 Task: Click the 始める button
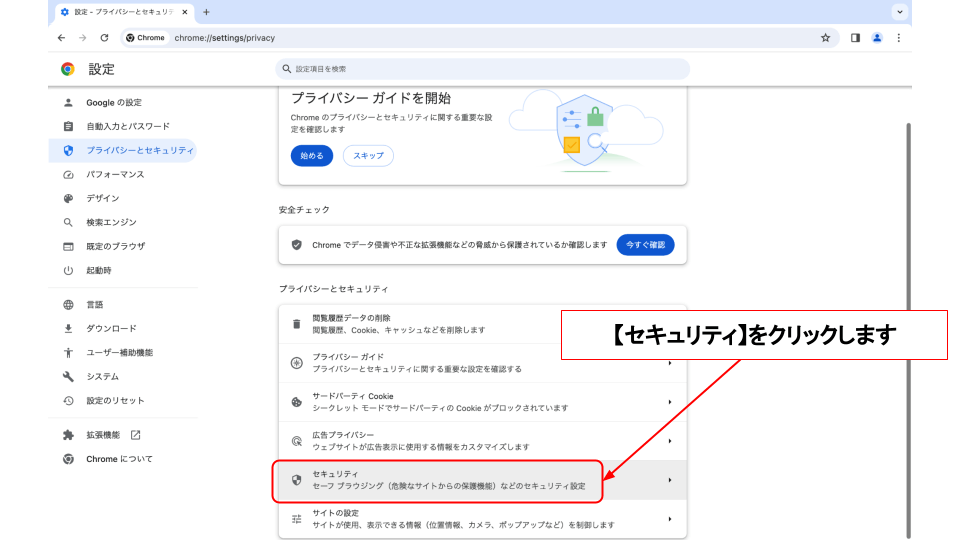click(312, 156)
